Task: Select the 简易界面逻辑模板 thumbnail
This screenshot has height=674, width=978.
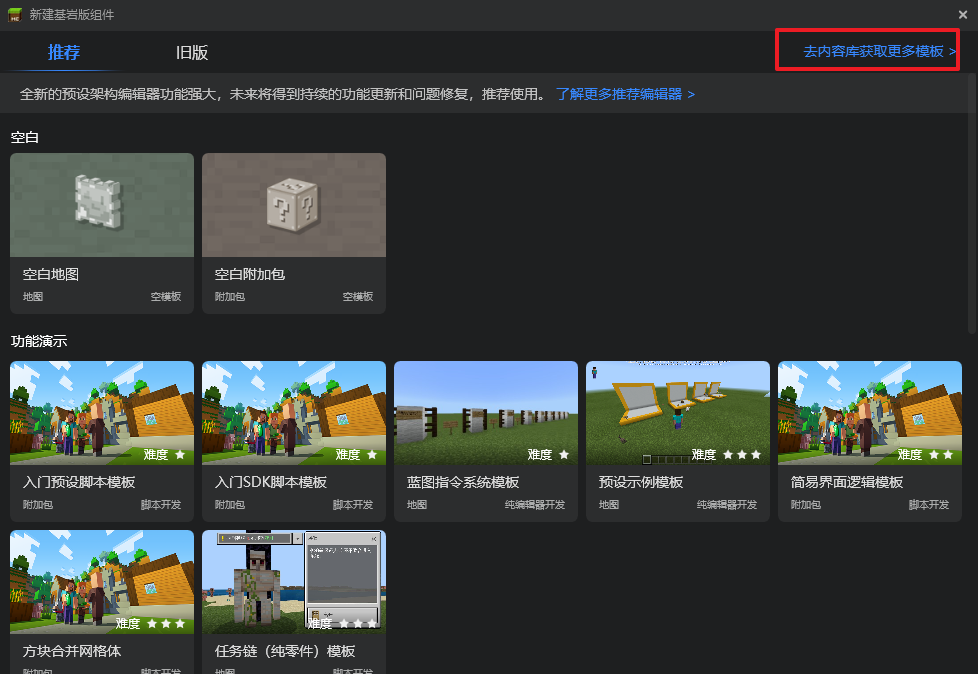Action: (x=870, y=413)
